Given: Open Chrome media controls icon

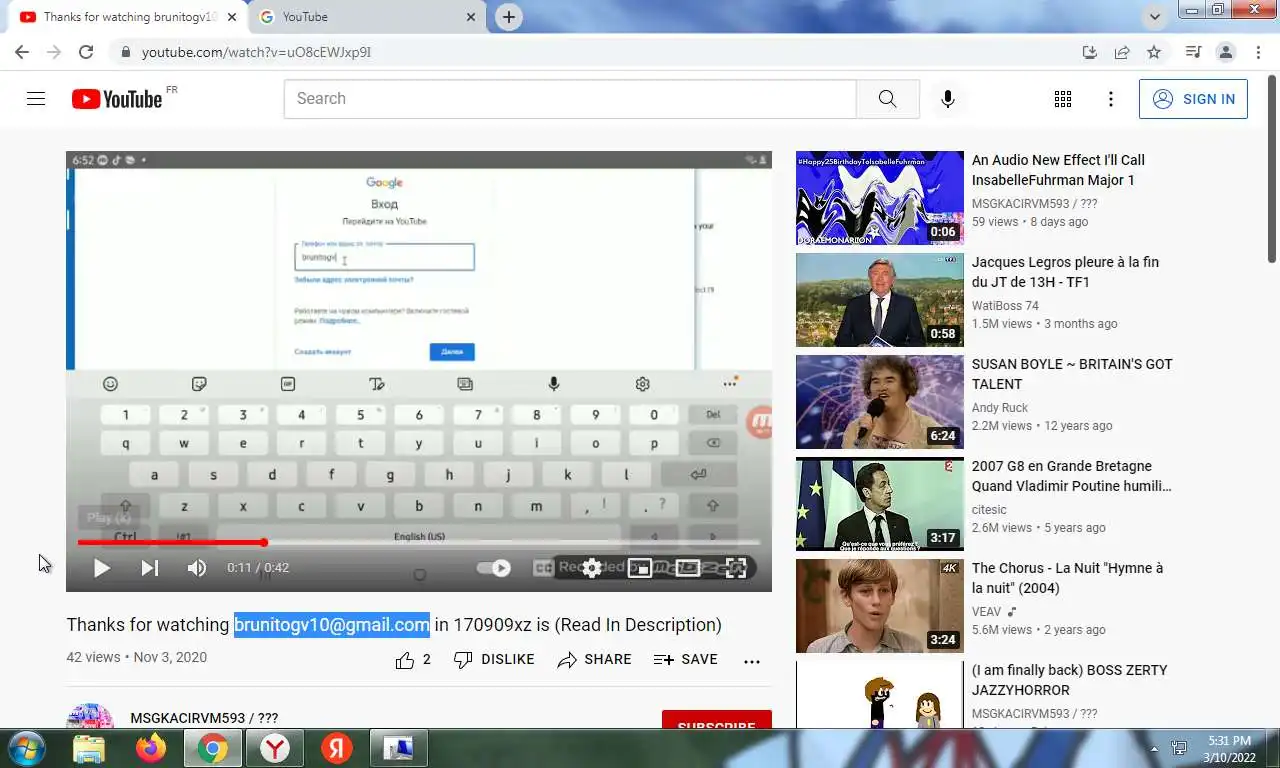Looking at the screenshot, I should click(1193, 52).
